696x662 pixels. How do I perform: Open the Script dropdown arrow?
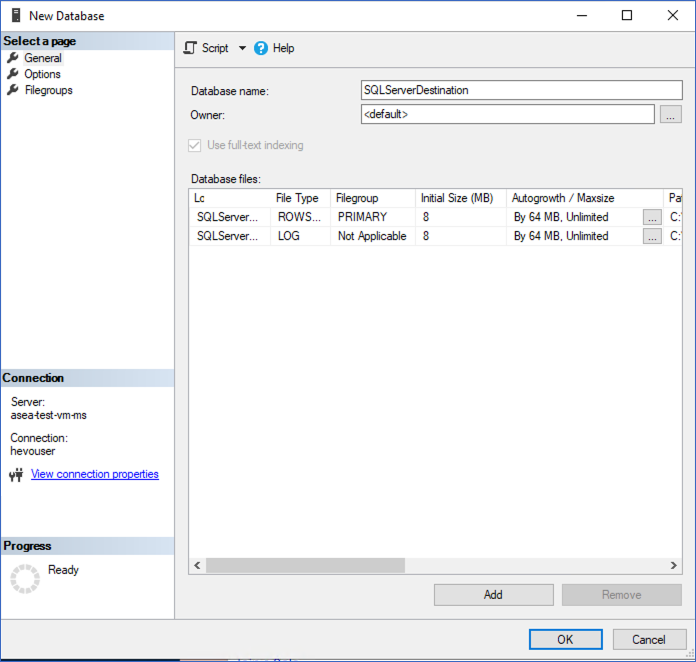(x=242, y=48)
